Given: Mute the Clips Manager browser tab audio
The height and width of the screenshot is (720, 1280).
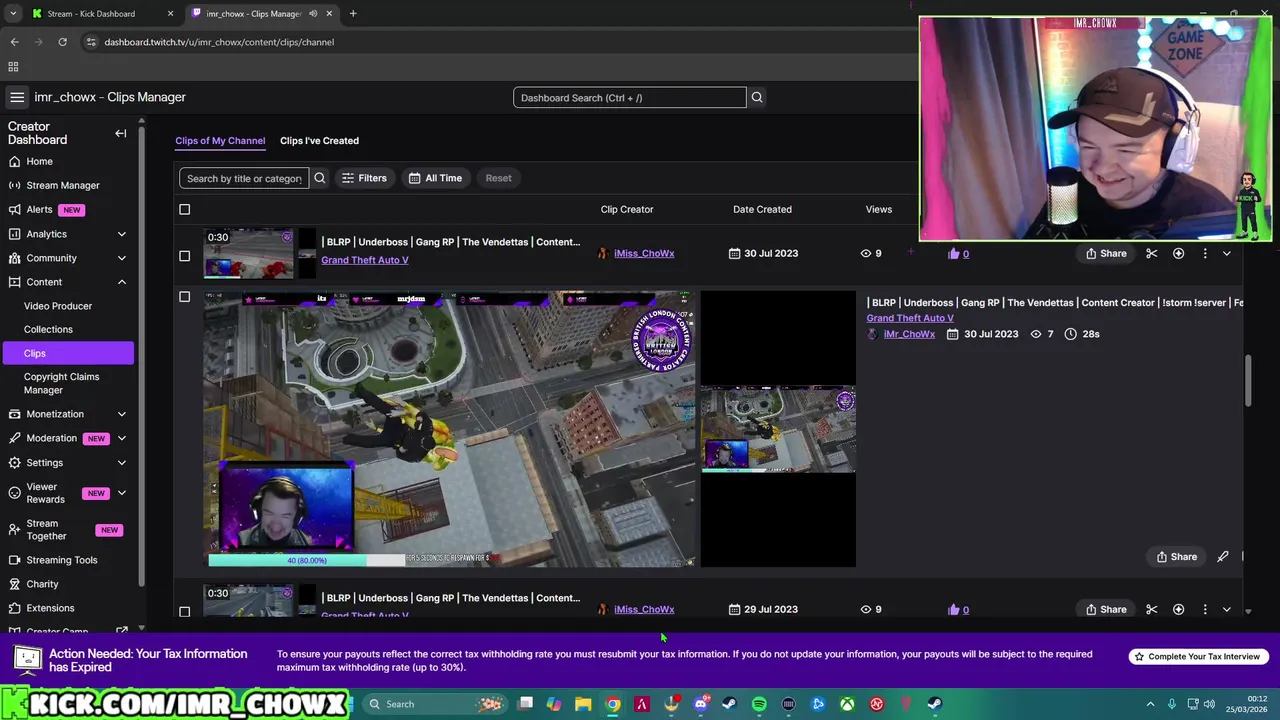Looking at the screenshot, I should [x=313, y=14].
